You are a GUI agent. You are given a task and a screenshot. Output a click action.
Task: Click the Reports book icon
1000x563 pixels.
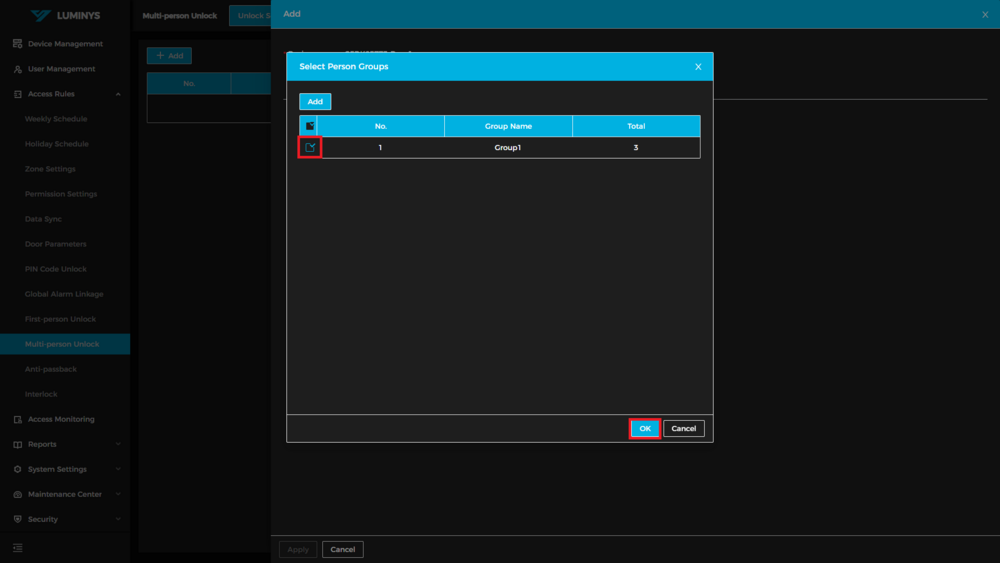coord(18,444)
